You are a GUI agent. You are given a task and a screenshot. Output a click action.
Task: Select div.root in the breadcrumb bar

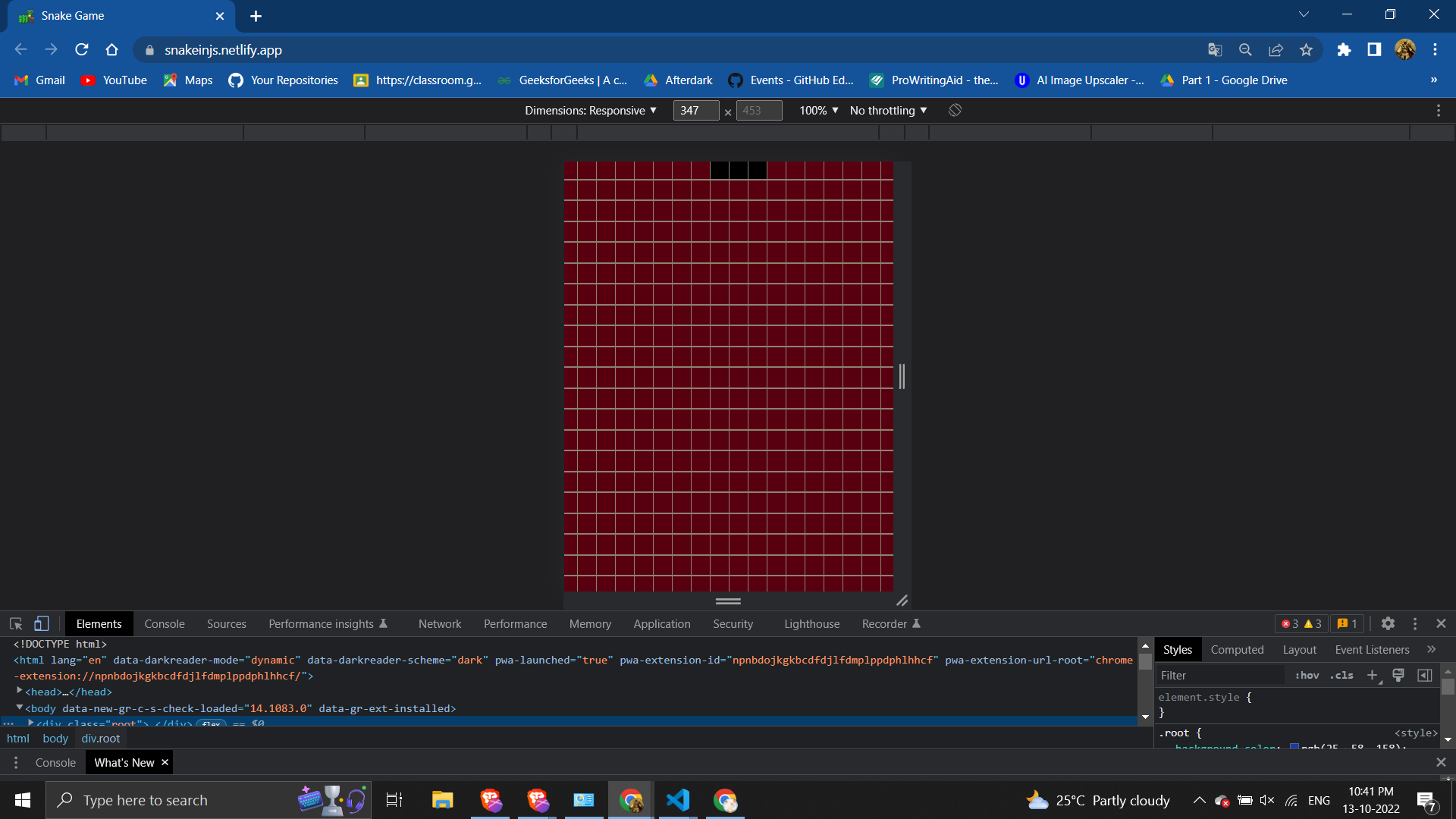[x=101, y=738]
